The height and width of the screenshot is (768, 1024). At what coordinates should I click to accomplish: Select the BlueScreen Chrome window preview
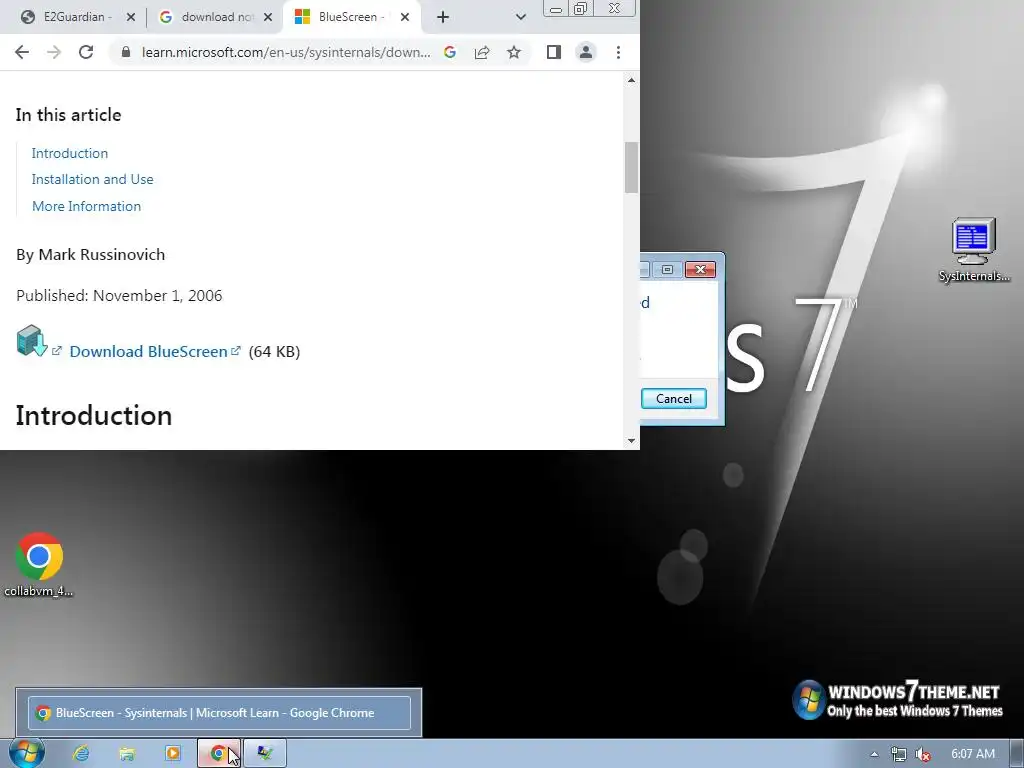[219, 712]
